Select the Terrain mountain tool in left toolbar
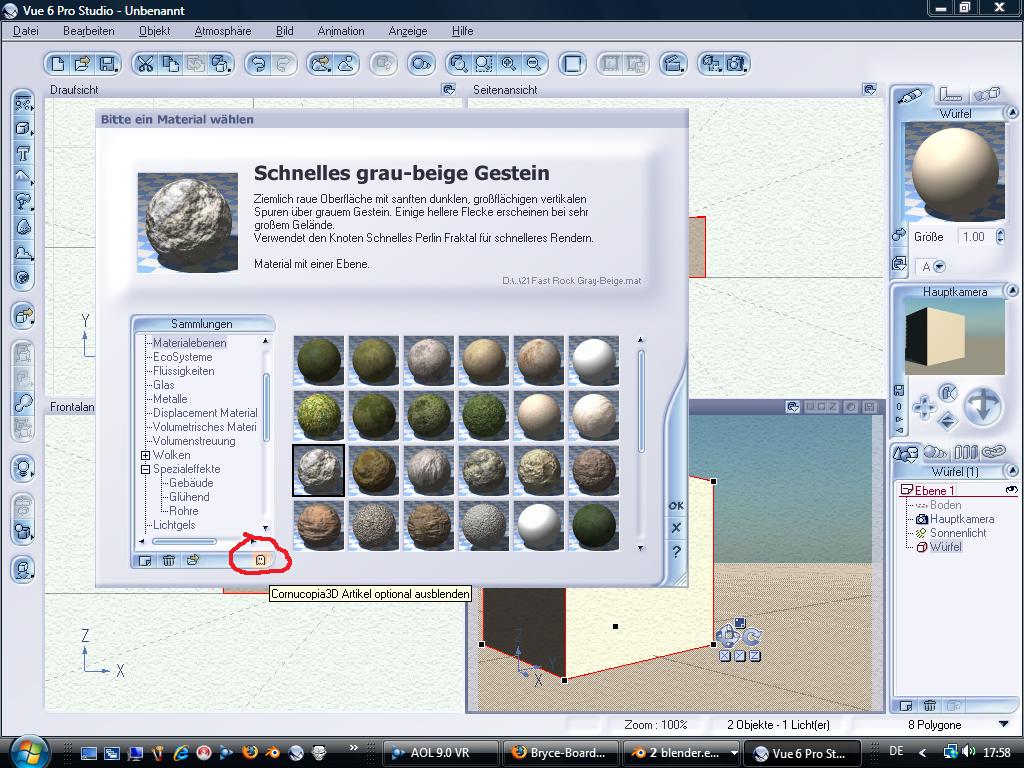 coord(23,178)
